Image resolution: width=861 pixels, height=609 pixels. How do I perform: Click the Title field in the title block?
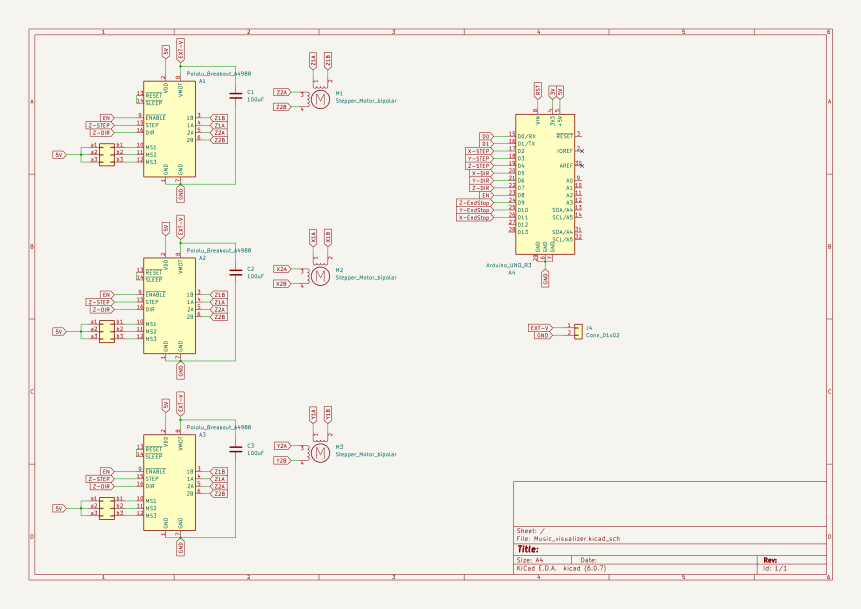pos(530,549)
